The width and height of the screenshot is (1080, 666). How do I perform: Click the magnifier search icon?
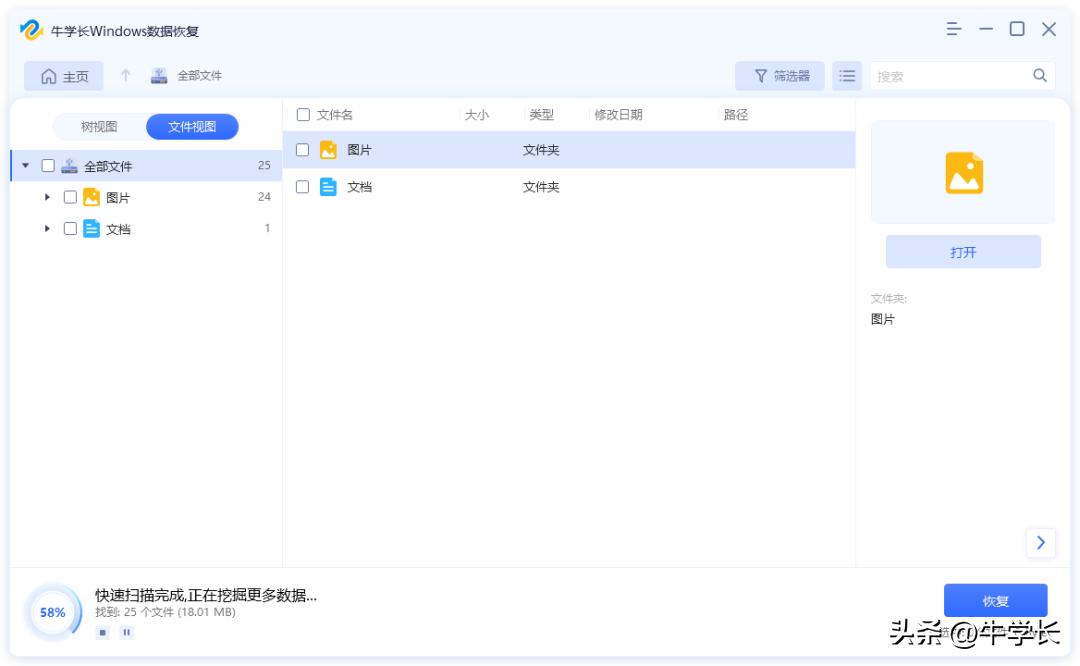pyautogui.click(x=1039, y=75)
